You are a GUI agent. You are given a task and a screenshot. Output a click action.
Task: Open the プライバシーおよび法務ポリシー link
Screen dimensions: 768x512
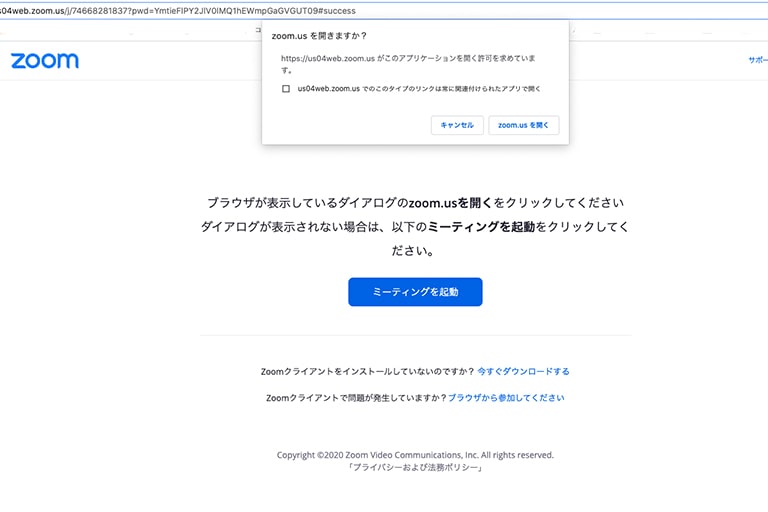[415, 467]
